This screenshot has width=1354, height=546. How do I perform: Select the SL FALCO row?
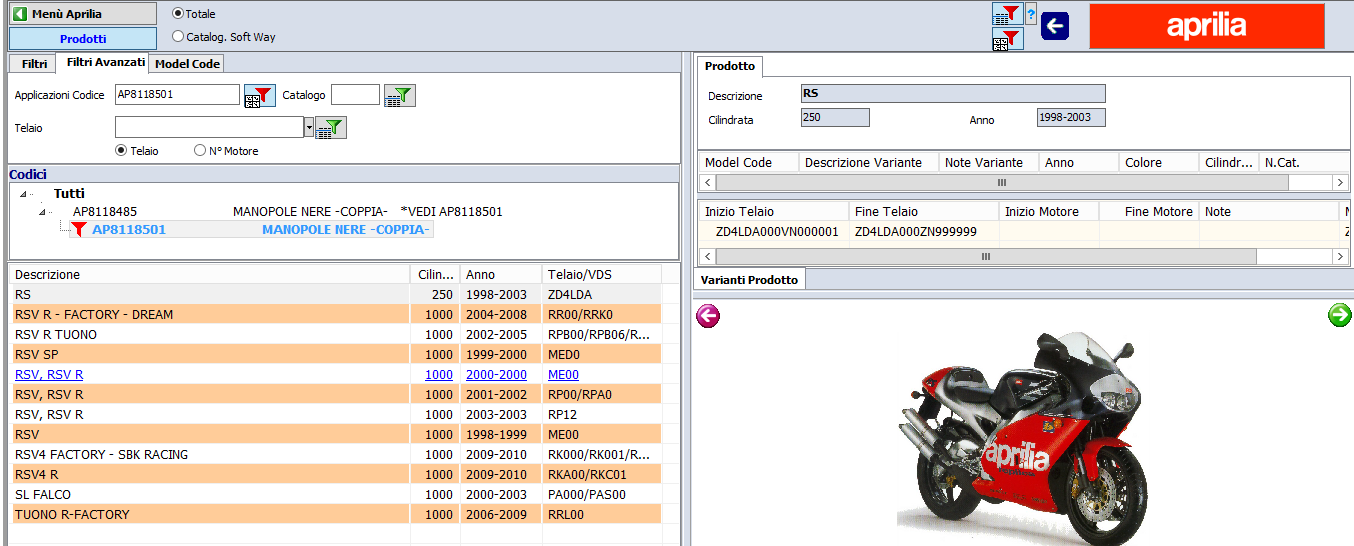336,494
